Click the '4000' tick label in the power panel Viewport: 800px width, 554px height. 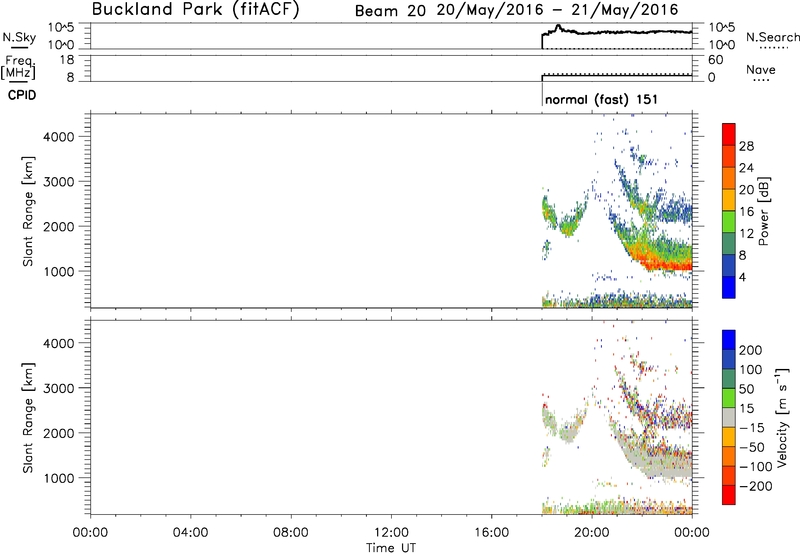point(58,137)
